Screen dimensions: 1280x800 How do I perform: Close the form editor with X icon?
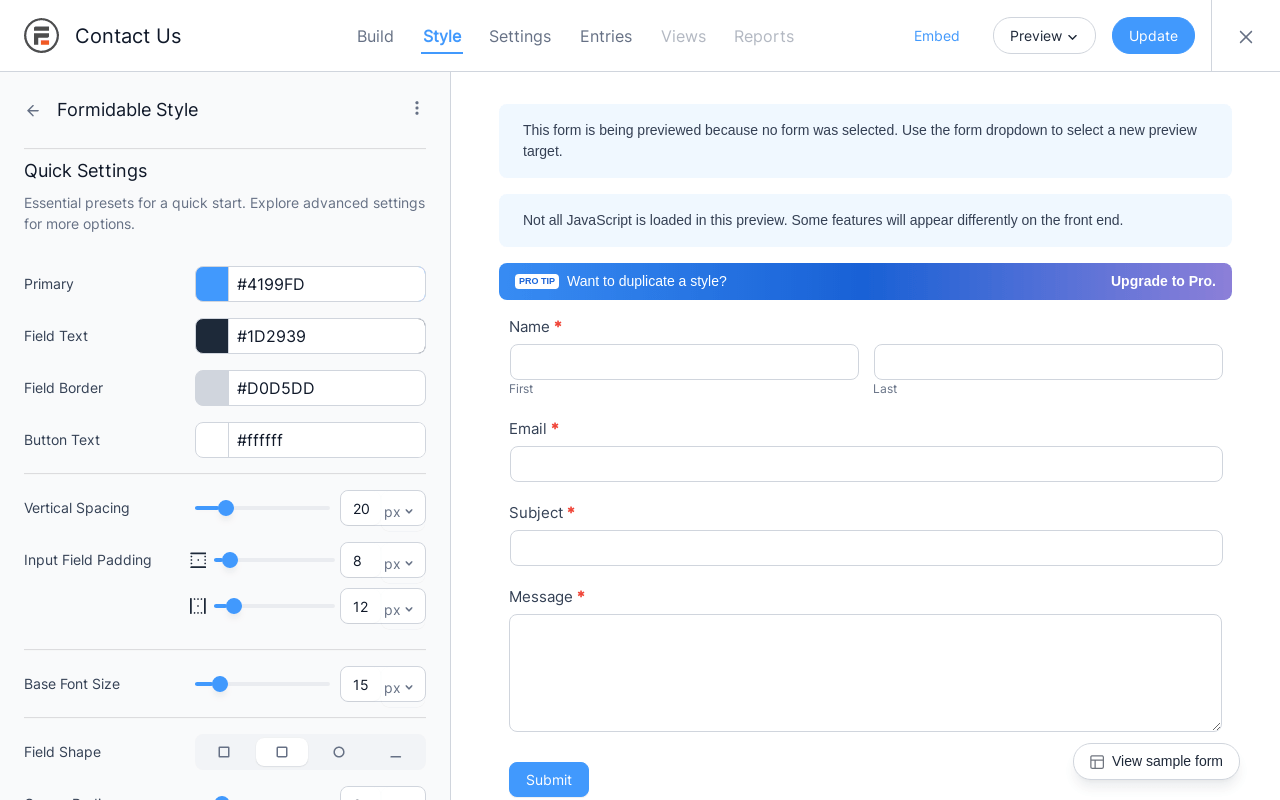point(1246,37)
